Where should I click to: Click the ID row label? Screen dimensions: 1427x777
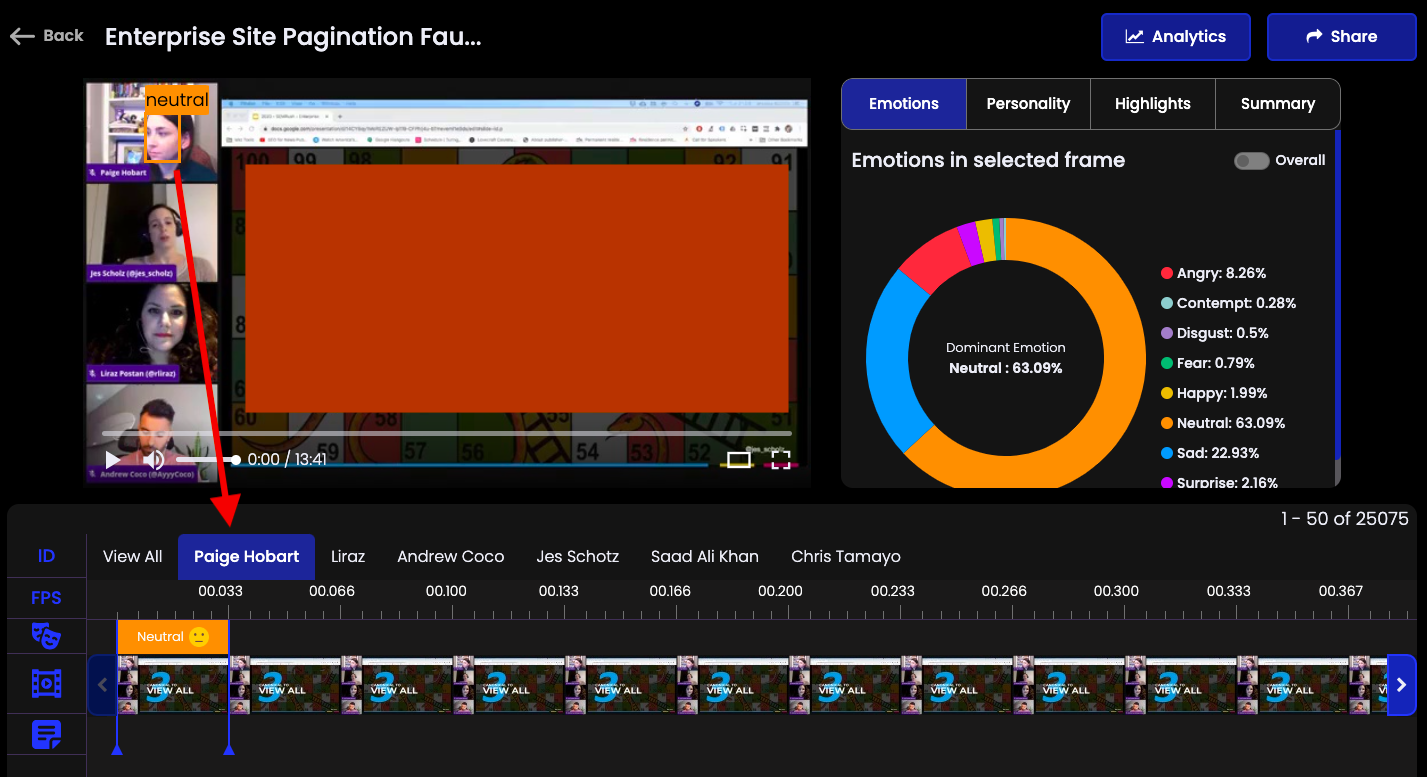coord(46,557)
